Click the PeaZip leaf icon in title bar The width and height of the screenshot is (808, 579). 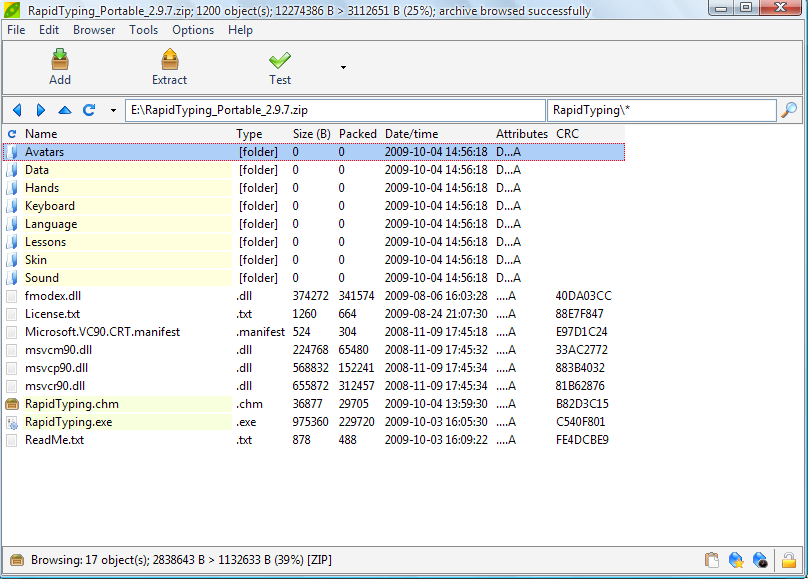[x=12, y=10]
